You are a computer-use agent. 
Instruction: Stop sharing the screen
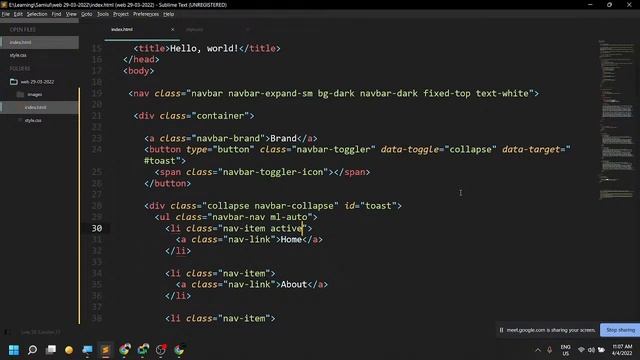click(x=620, y=330)
